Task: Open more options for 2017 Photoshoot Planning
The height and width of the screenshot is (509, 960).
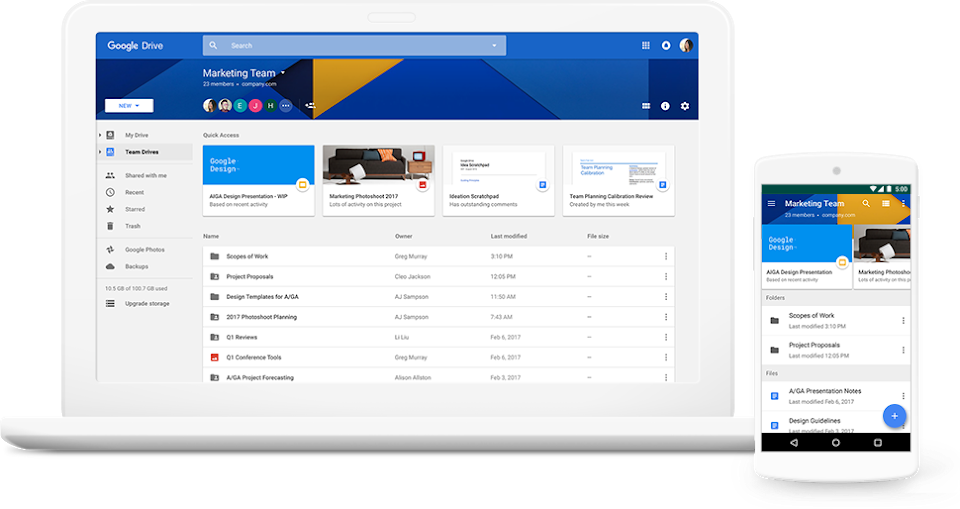Action: click(666, 317)
